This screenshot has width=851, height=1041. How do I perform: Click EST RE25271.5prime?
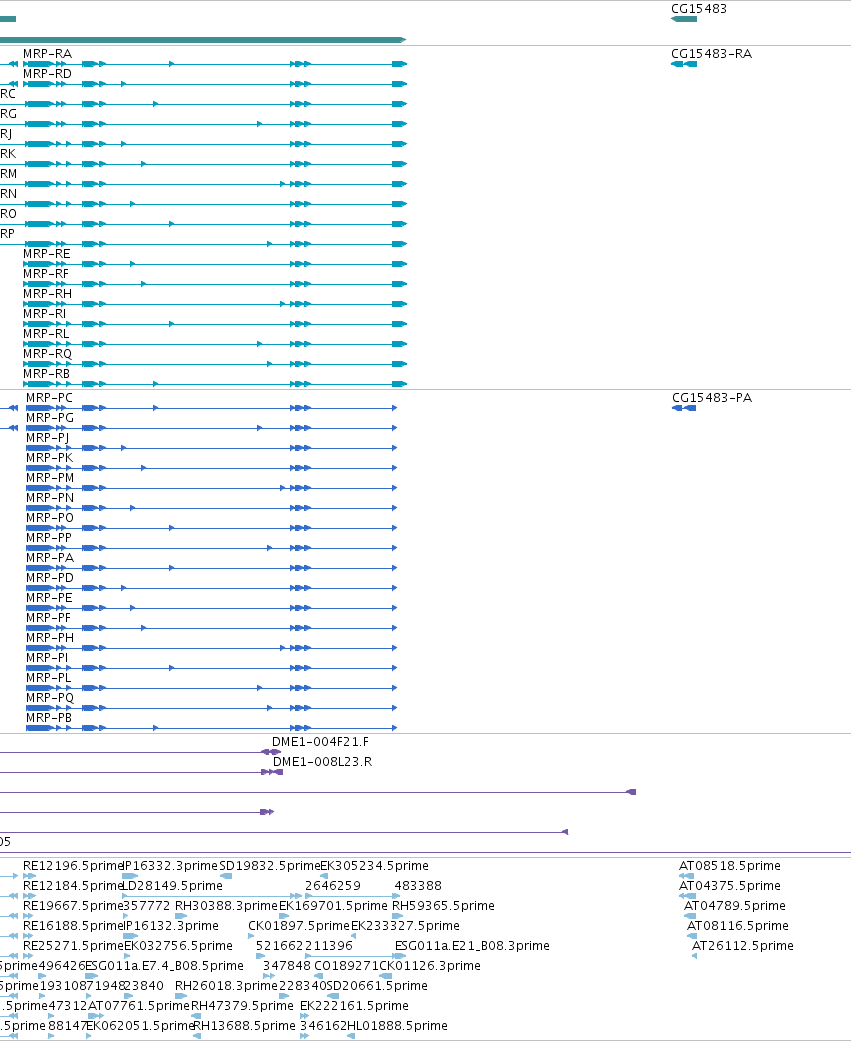pyautogui.click(x=73, y=945)
